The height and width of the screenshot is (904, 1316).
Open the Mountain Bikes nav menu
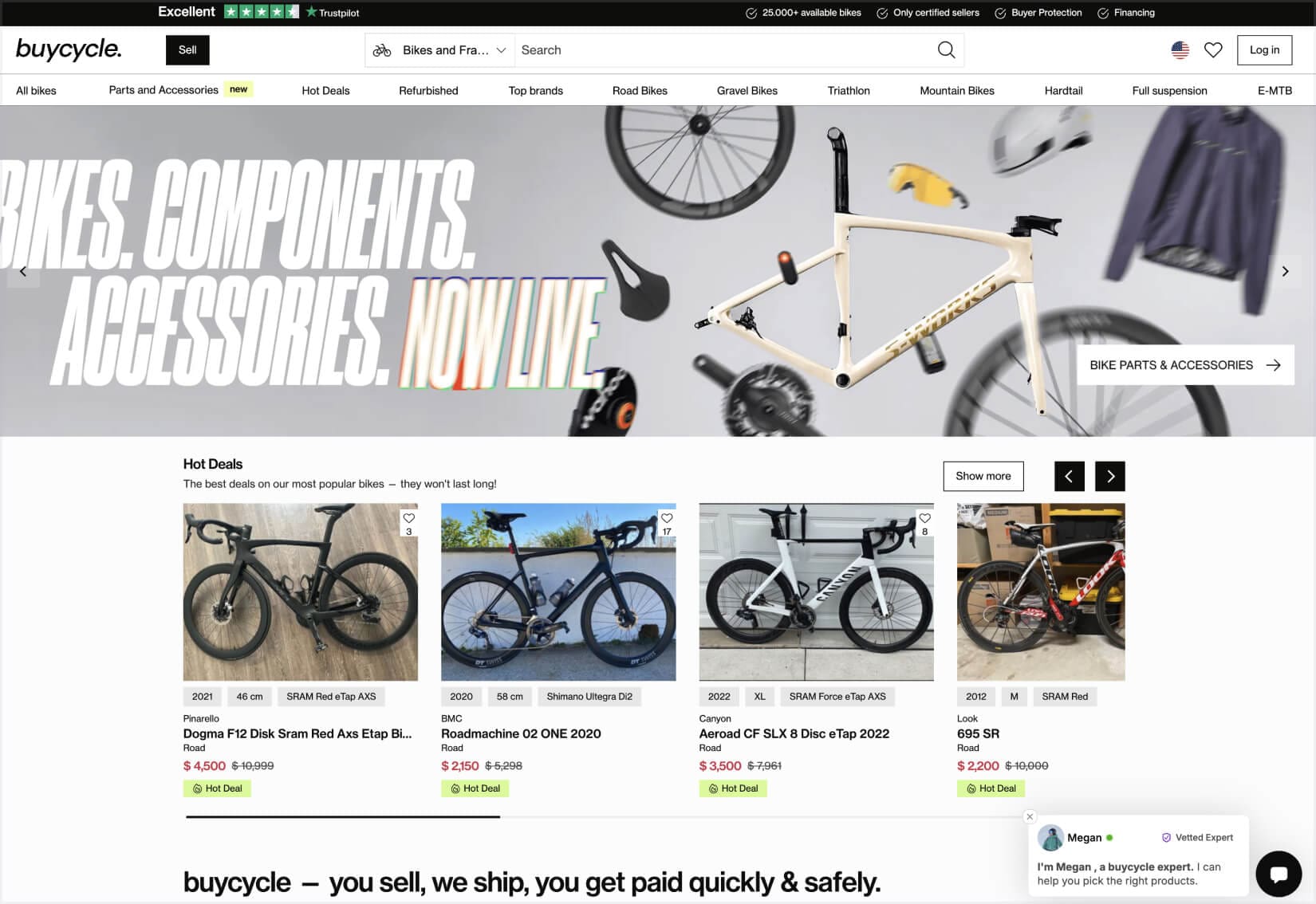click(957, 90)
